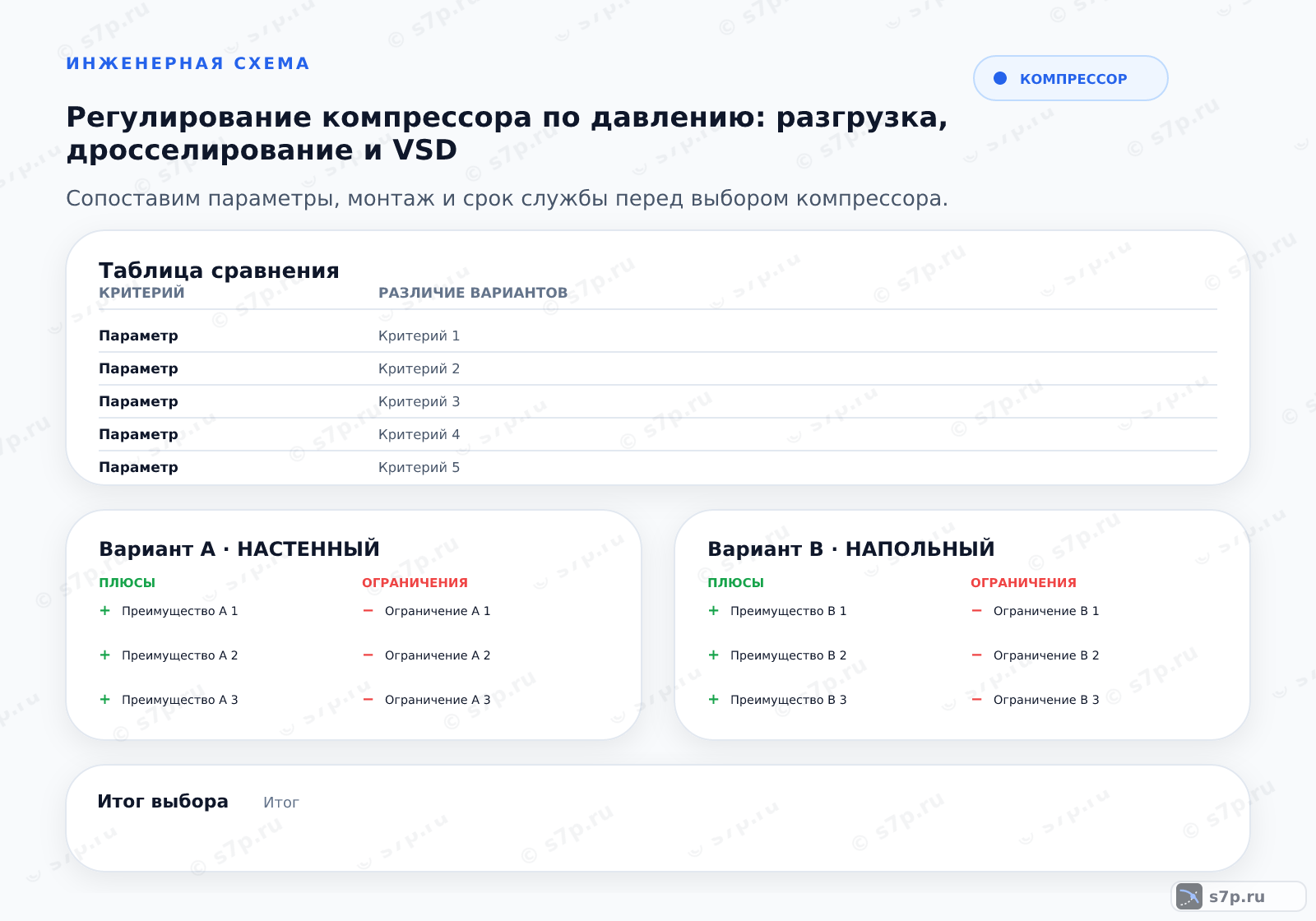Select the Критерий 3 cell
This screenshot has height=921, width=1316.
(x=419, y=401)
